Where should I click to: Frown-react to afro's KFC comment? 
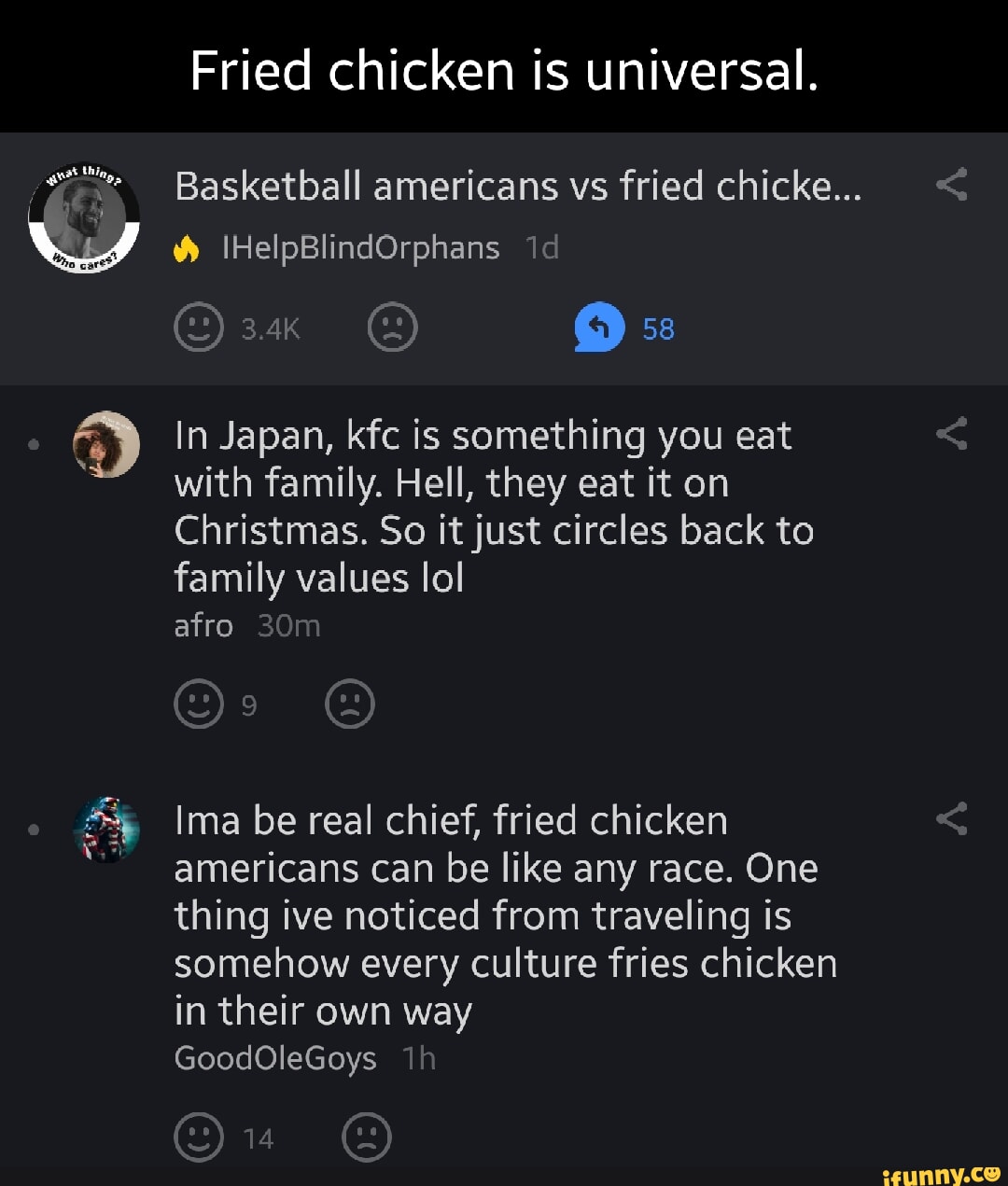pyautogui.click(x=350, y=705)
